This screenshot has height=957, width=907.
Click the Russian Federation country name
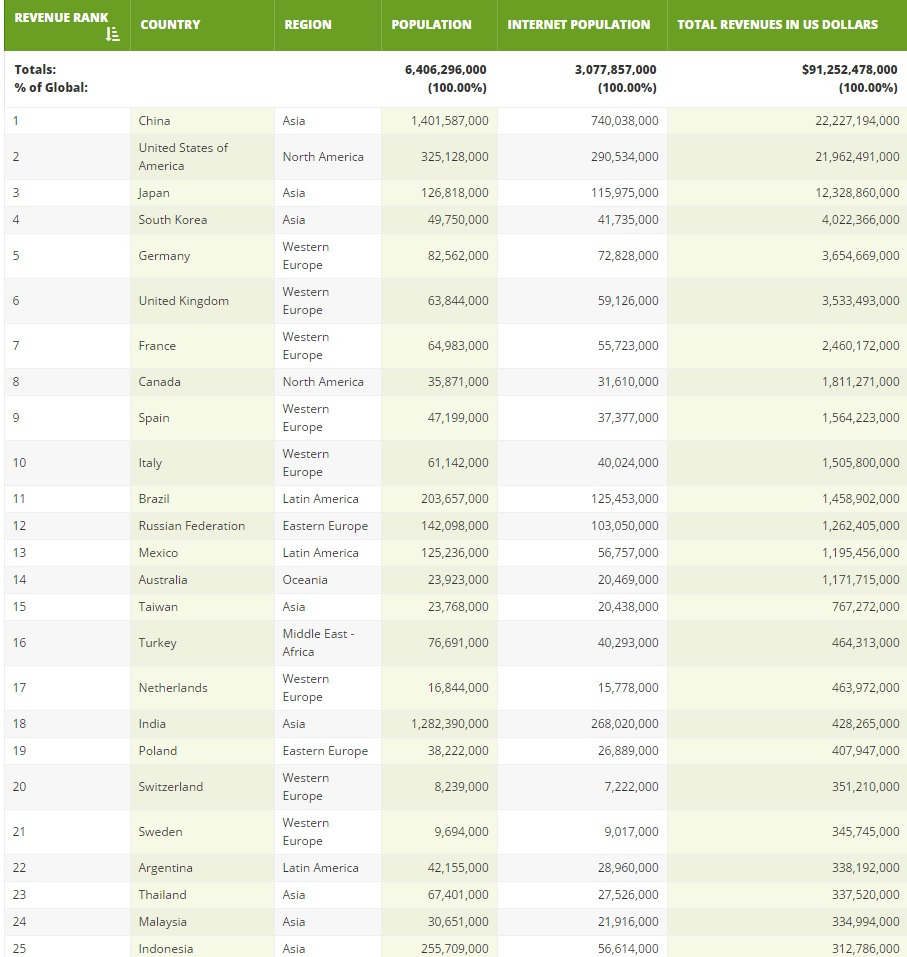[192, 525]
